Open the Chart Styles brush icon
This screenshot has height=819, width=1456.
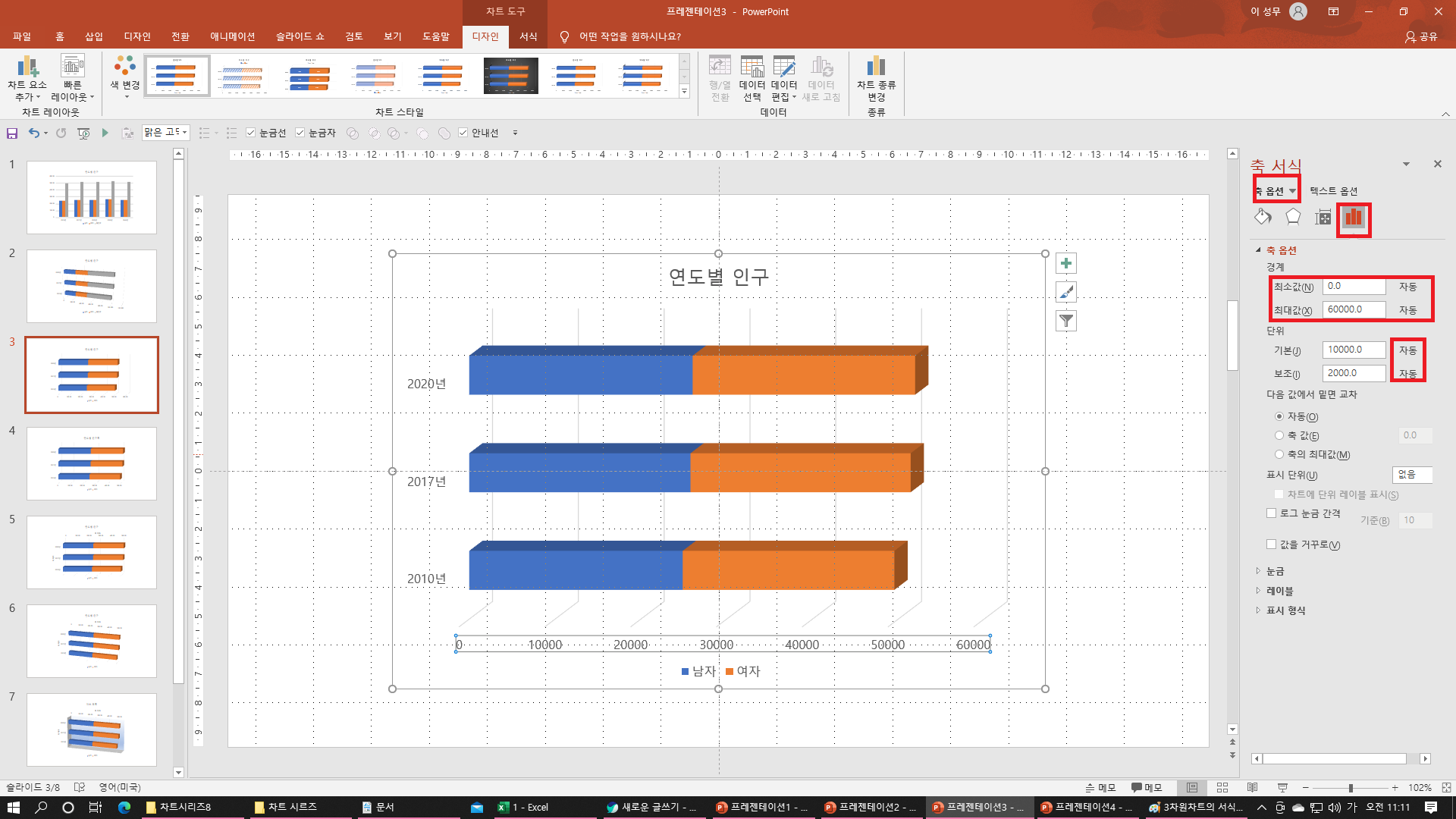(1066, 292)
